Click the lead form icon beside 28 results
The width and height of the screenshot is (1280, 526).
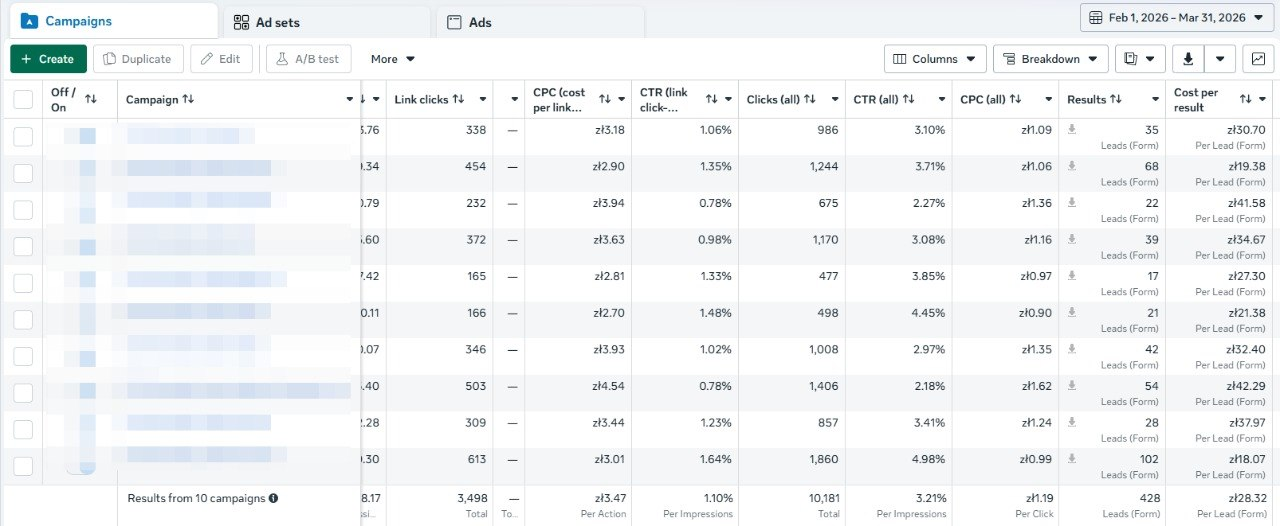(1072, 422)
